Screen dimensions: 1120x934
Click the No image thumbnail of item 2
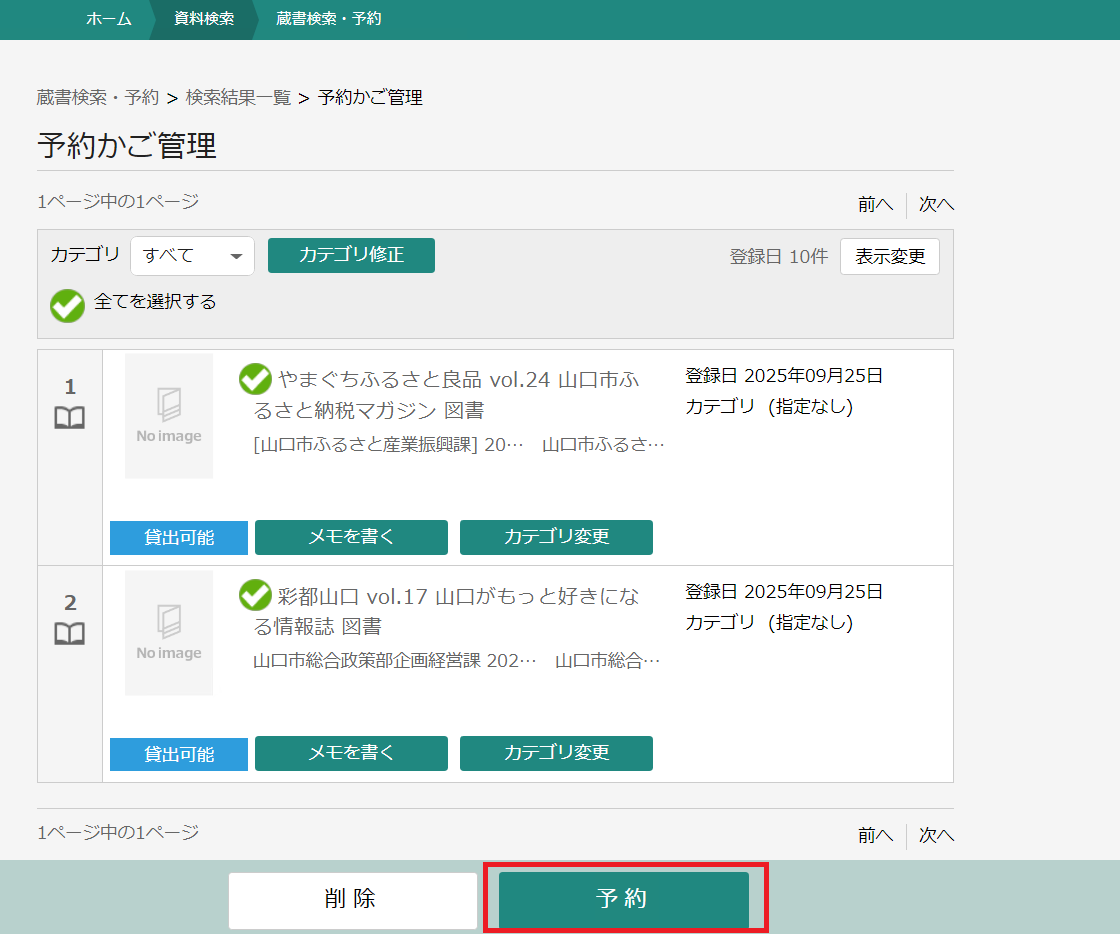coord(169,633)
